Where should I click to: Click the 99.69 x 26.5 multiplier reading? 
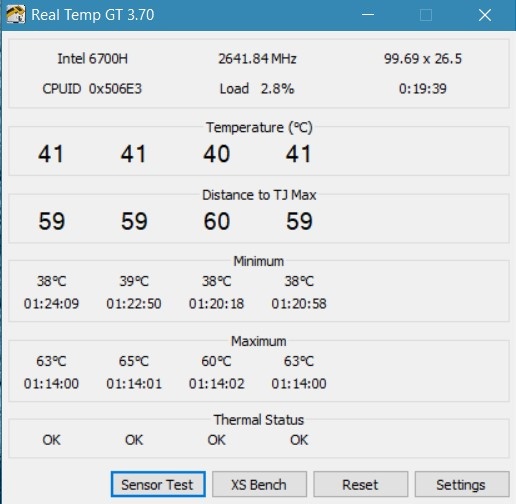click(x=423, y=59)
